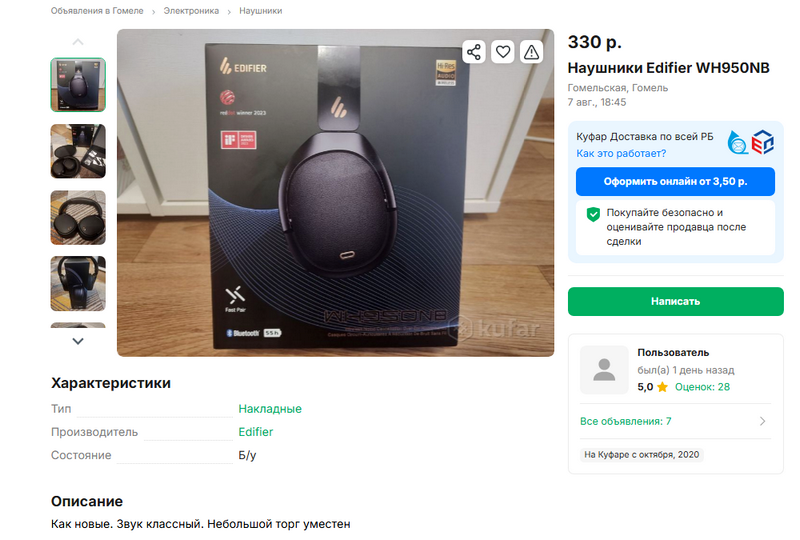Go to "Наушники" breadcrumb category
Screen dimensions: 800x540
pyautogui.click(x=260, y=11)
